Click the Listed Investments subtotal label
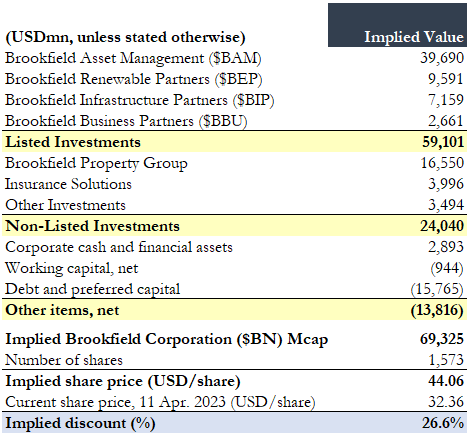The width and height of the screenshot is (471, 437). 73,142
